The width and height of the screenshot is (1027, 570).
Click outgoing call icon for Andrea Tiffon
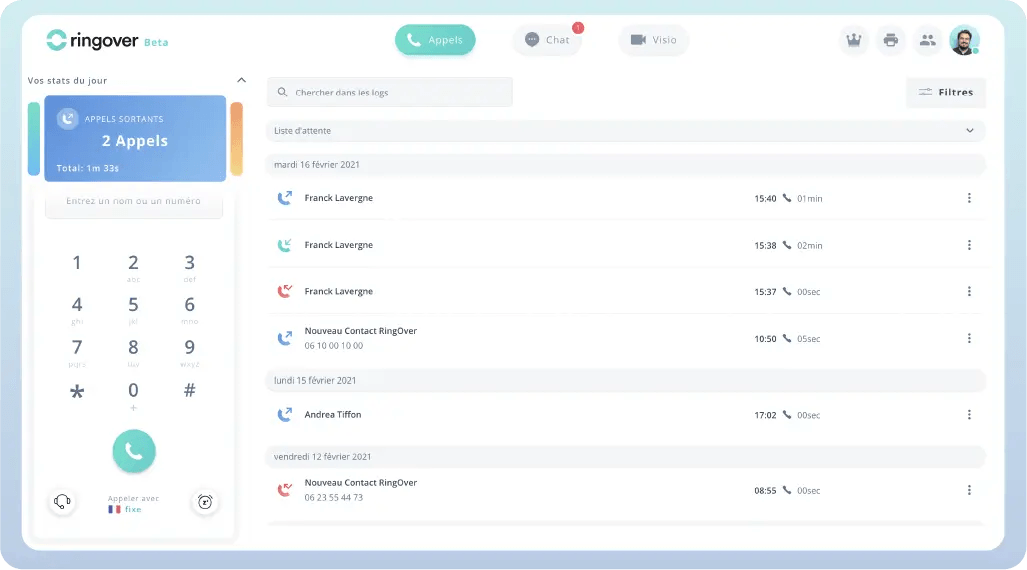tap(284, 414)
